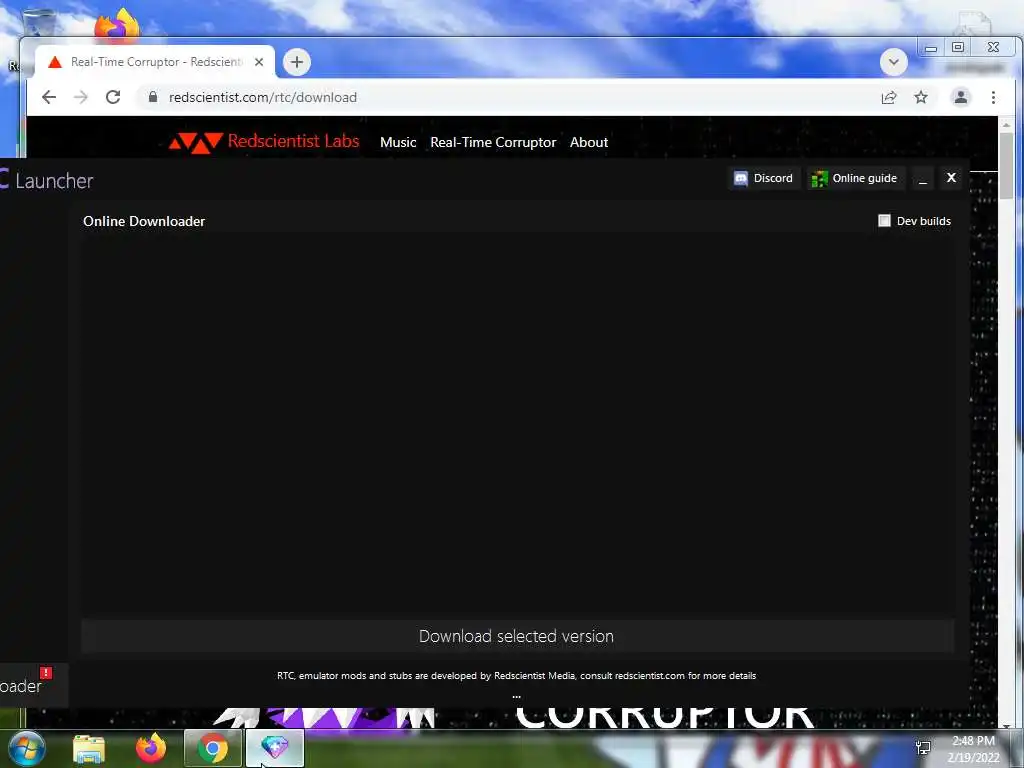Open the taskbar clock and date
Screen dimensions: 1024x768
coord(973,749)
